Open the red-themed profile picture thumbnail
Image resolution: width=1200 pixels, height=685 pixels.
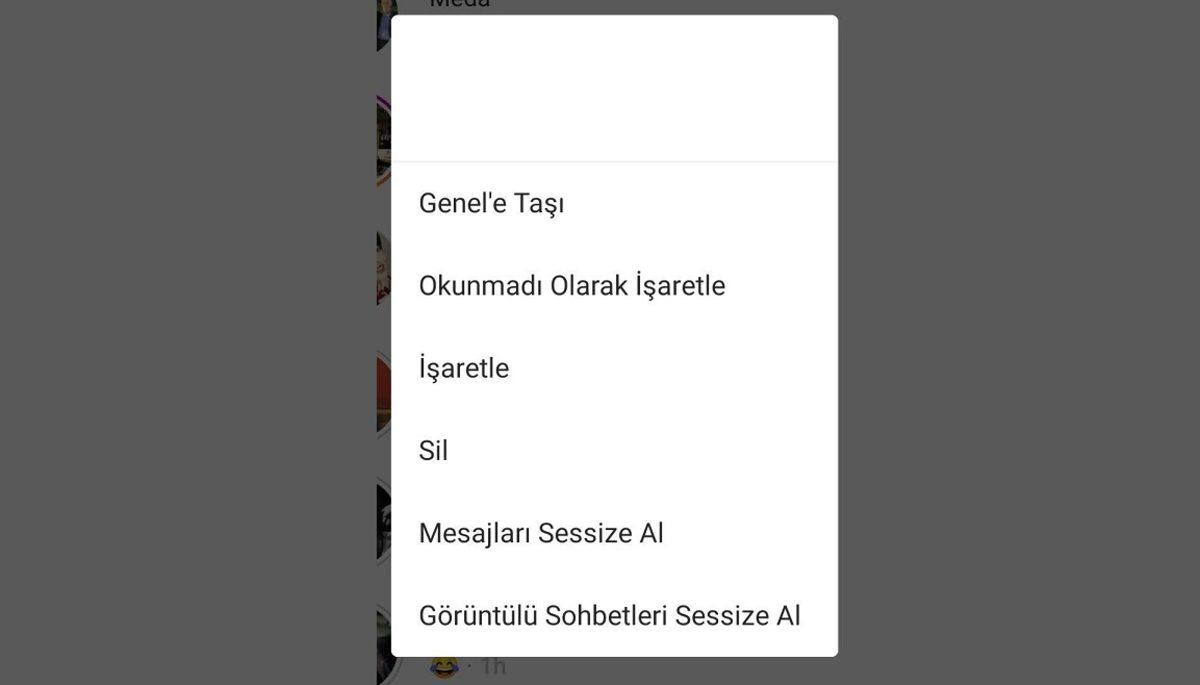coord(385,390)
